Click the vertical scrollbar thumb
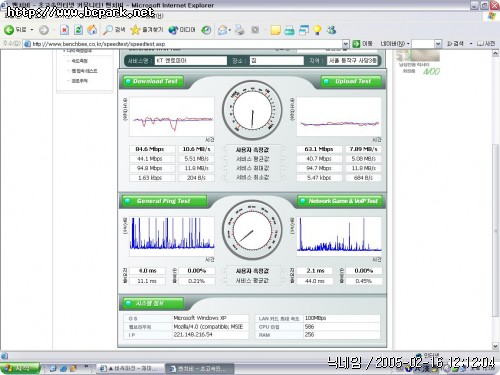The height and width of the screenshot is (375, 500). tap(495, 230)
